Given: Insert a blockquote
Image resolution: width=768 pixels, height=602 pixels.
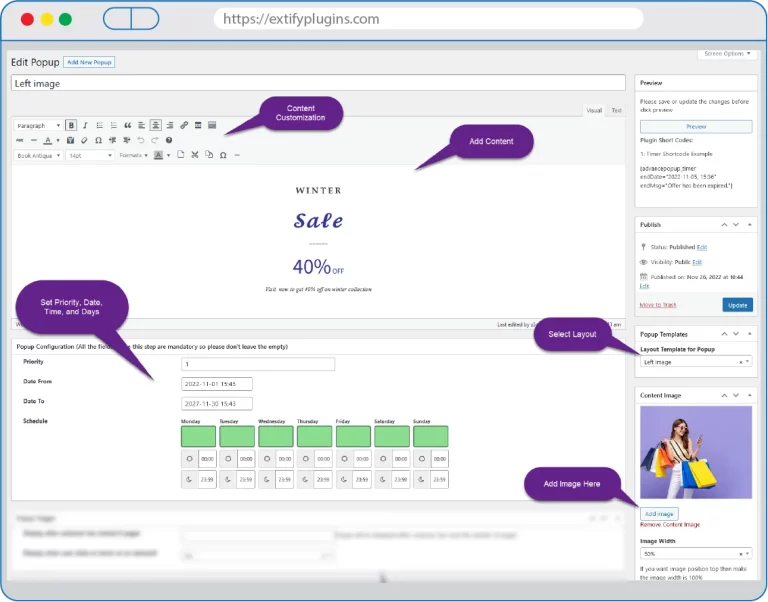Looking at the screenshot, I should [x=127, y=125].
